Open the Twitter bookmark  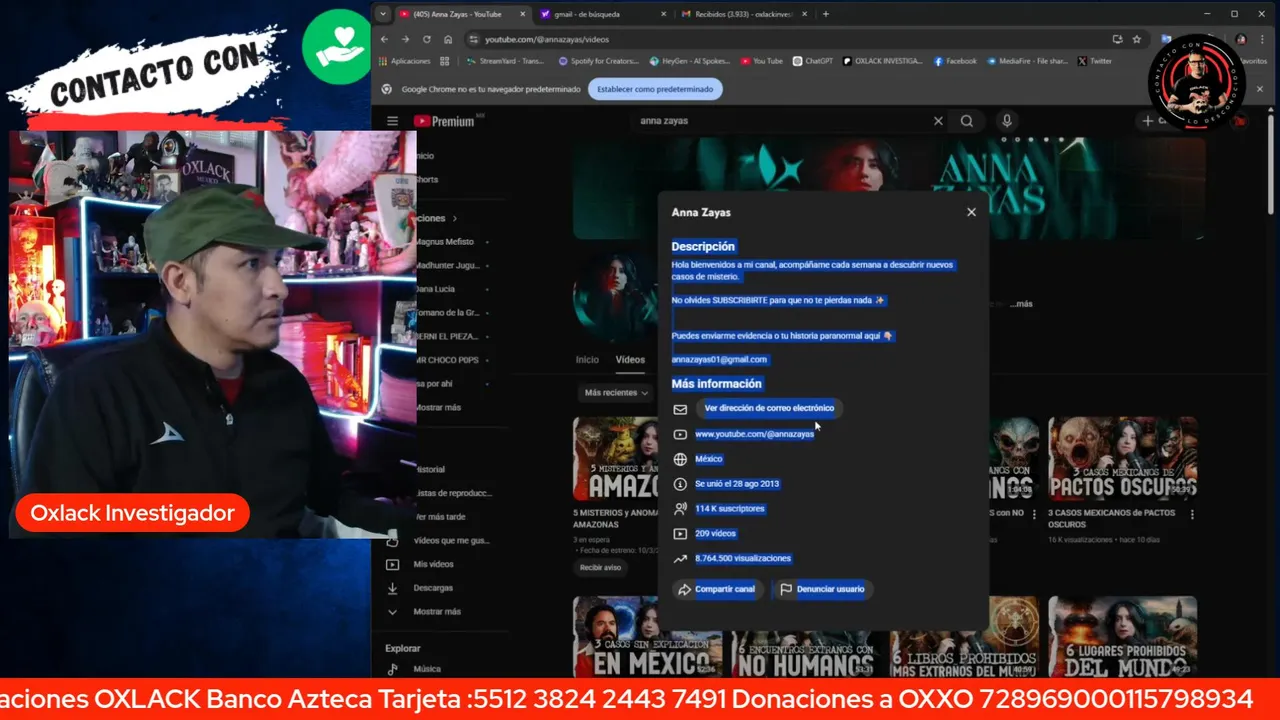click(x=1095, y=61)
